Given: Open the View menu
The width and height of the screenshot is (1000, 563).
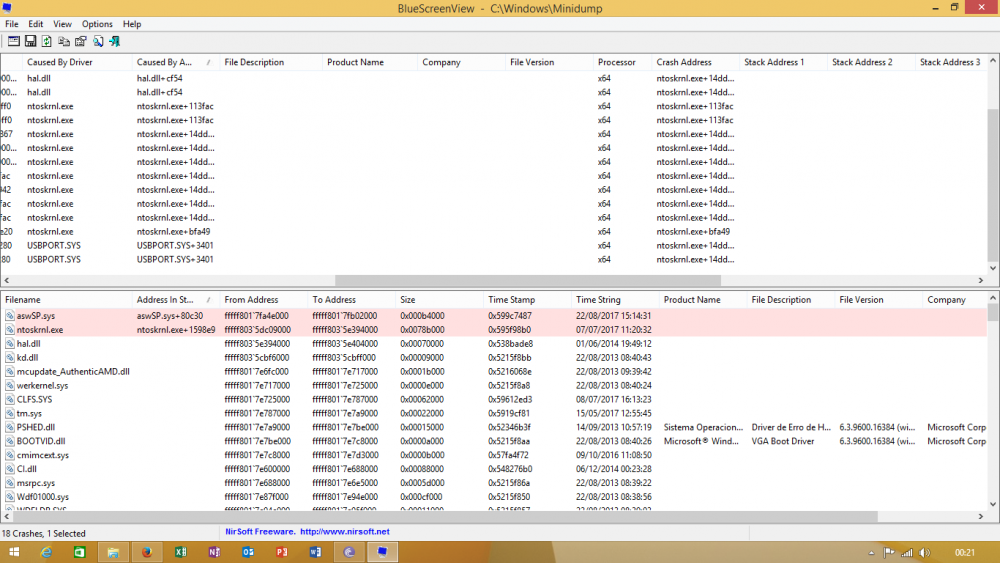Looking at the screenshot, I should click(x=62, y=24).
